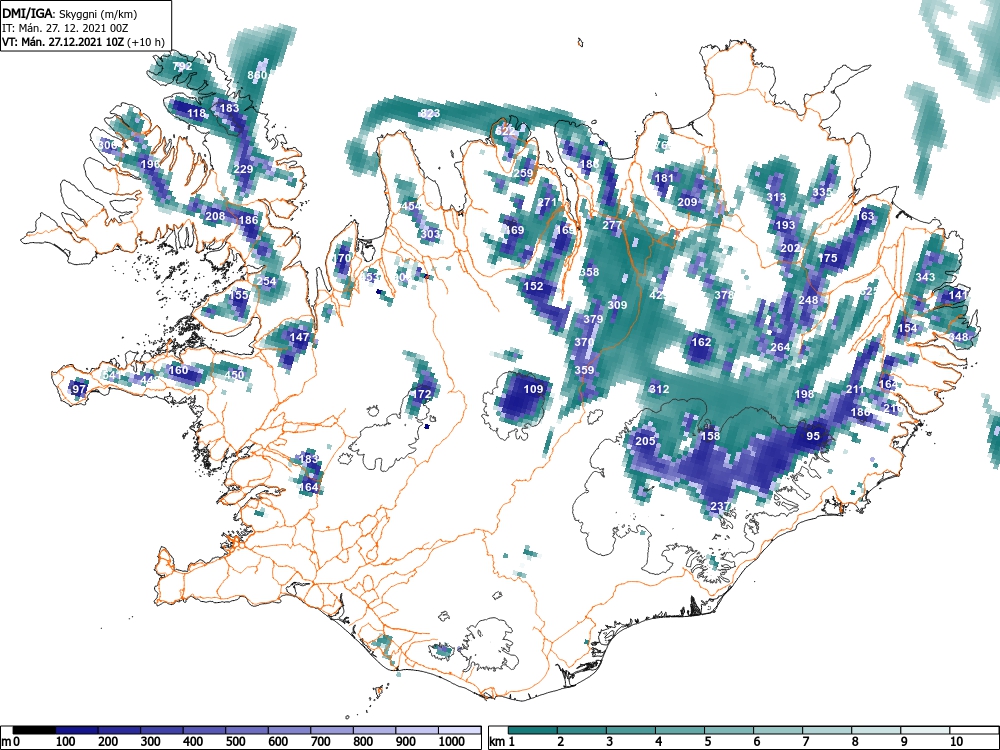1000x750 pixels.
Task: Click the visibility value 343
Action: 925,276
